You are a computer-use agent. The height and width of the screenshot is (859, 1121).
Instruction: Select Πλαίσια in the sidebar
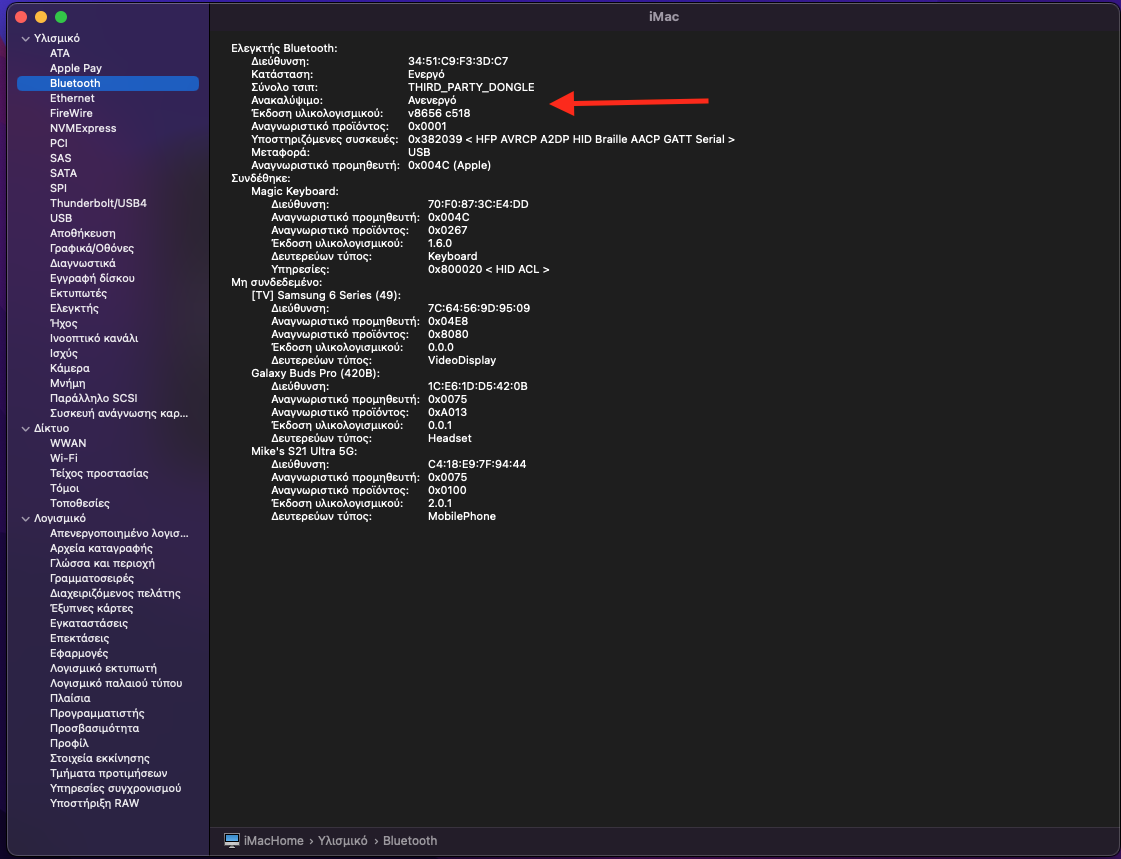(x=70, y=699)
